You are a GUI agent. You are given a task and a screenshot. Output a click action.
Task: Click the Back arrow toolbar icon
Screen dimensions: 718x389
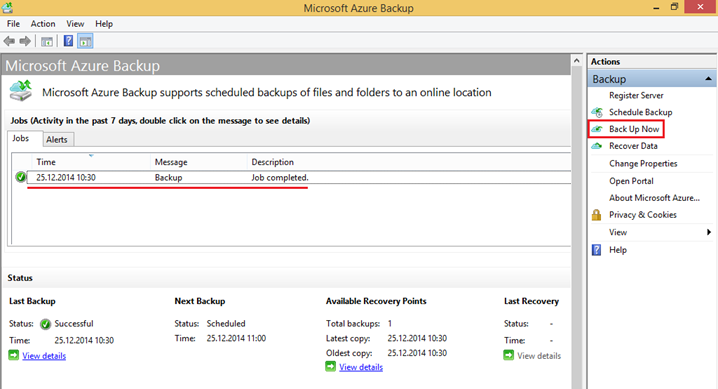click(x=9, y=41)
